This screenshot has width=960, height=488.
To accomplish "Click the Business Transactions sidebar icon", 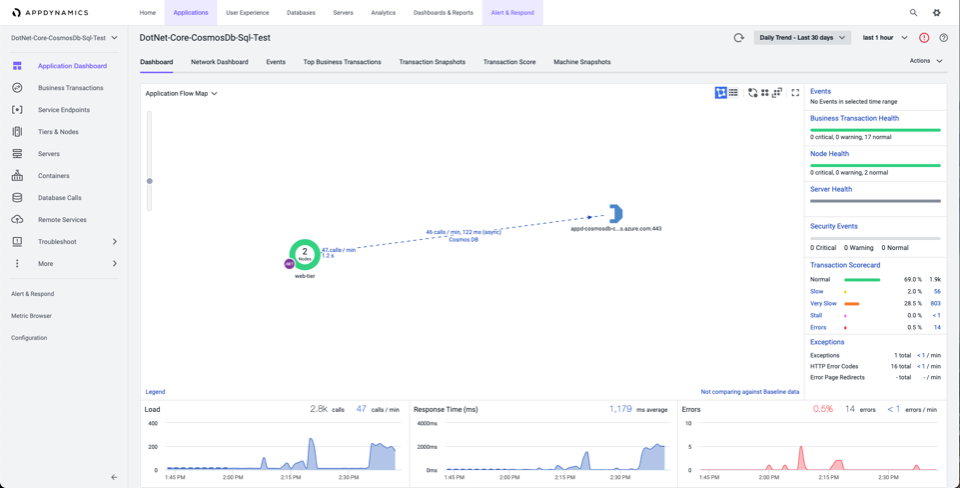I will 17,88.
